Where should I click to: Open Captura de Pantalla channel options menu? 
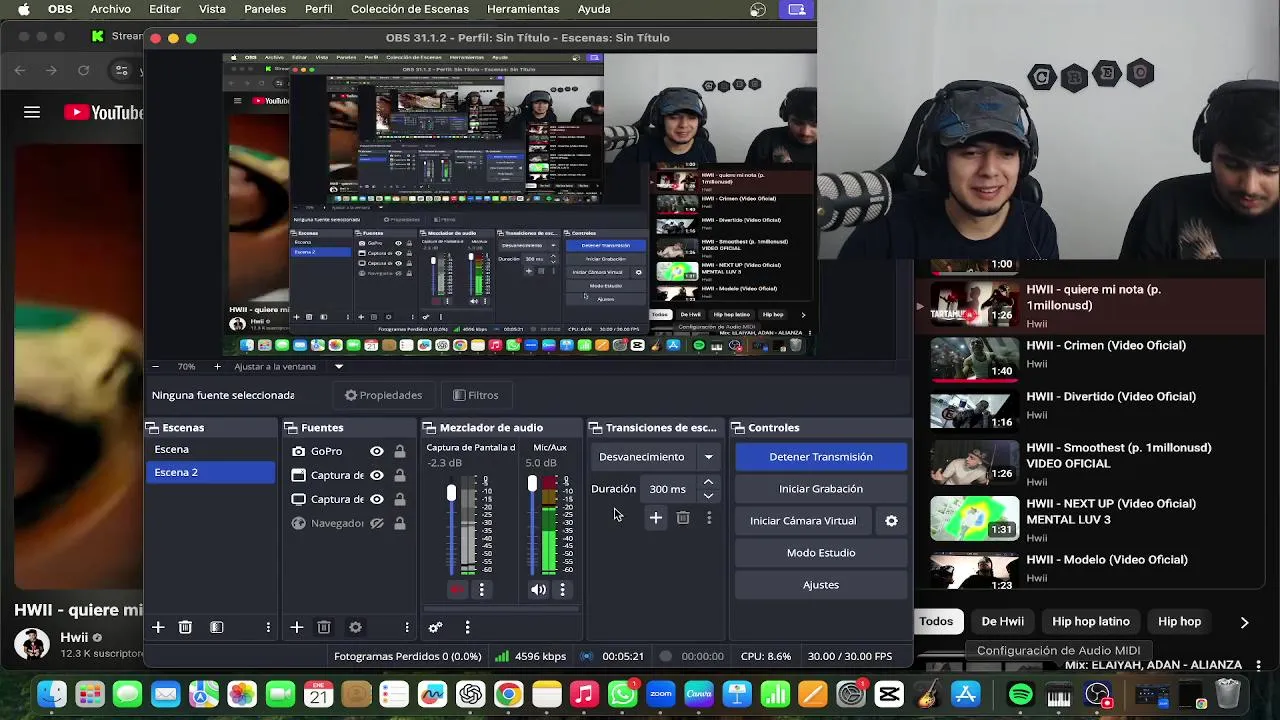point(481,590)
